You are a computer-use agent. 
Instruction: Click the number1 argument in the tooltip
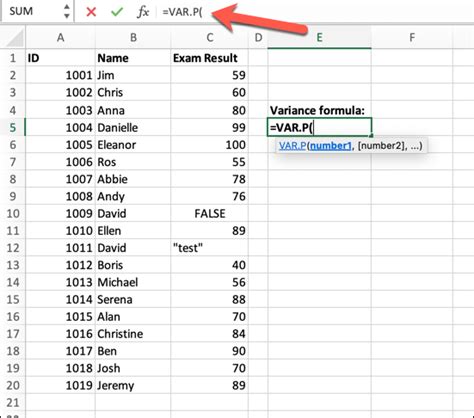coord(331,146)
